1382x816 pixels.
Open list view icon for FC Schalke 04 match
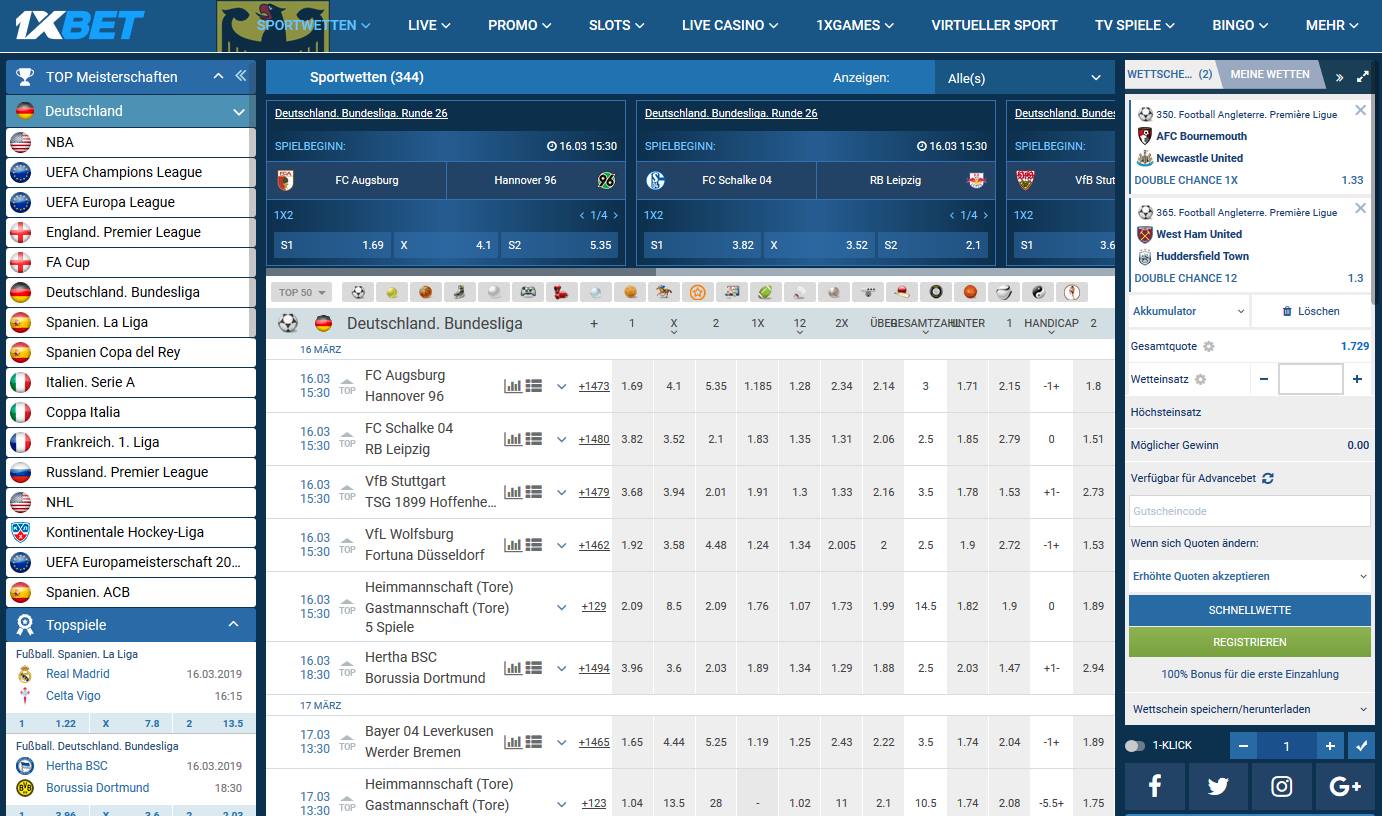point(534,439)
